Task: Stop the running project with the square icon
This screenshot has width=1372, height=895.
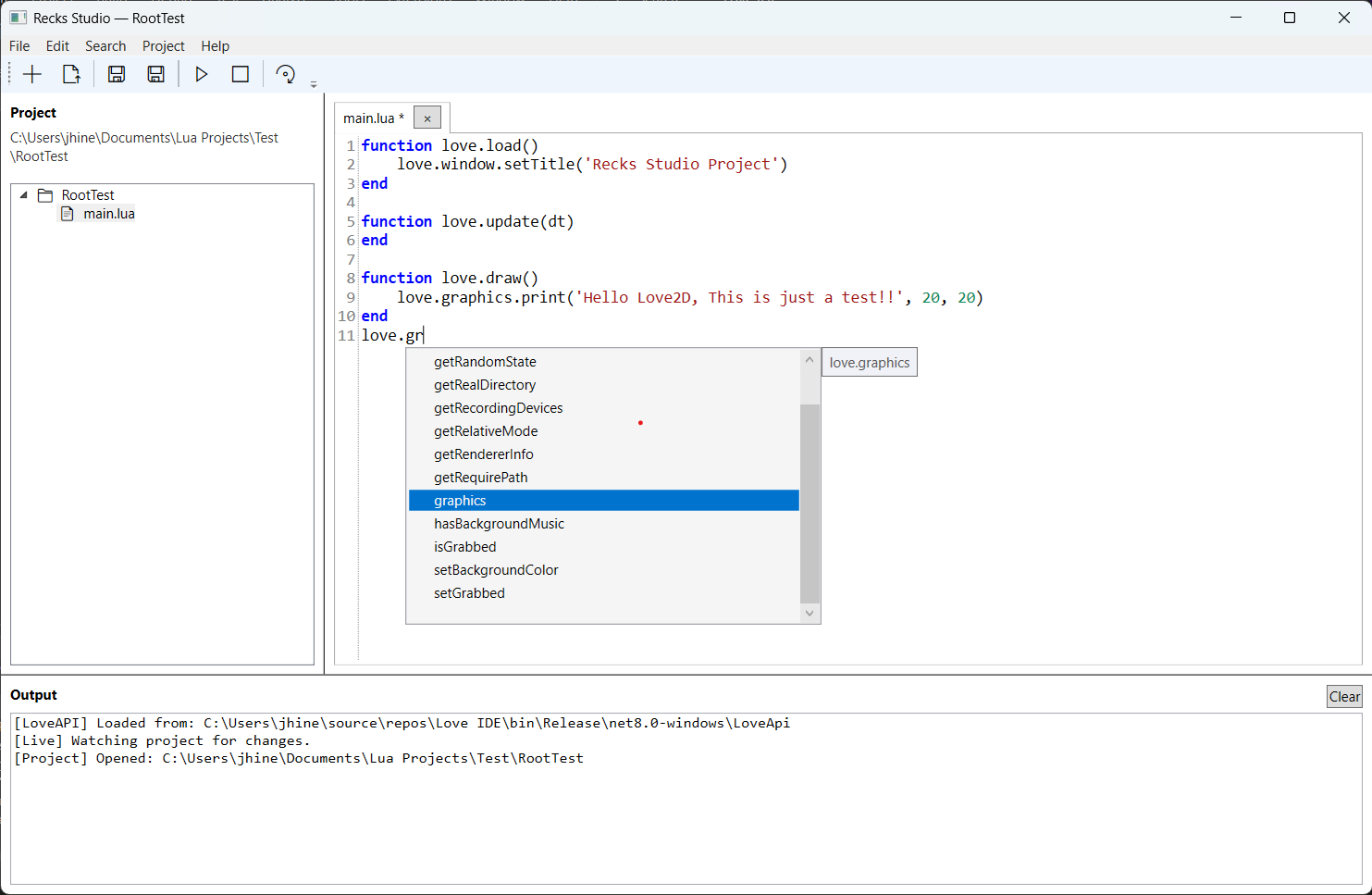Action: pos(241,74)
